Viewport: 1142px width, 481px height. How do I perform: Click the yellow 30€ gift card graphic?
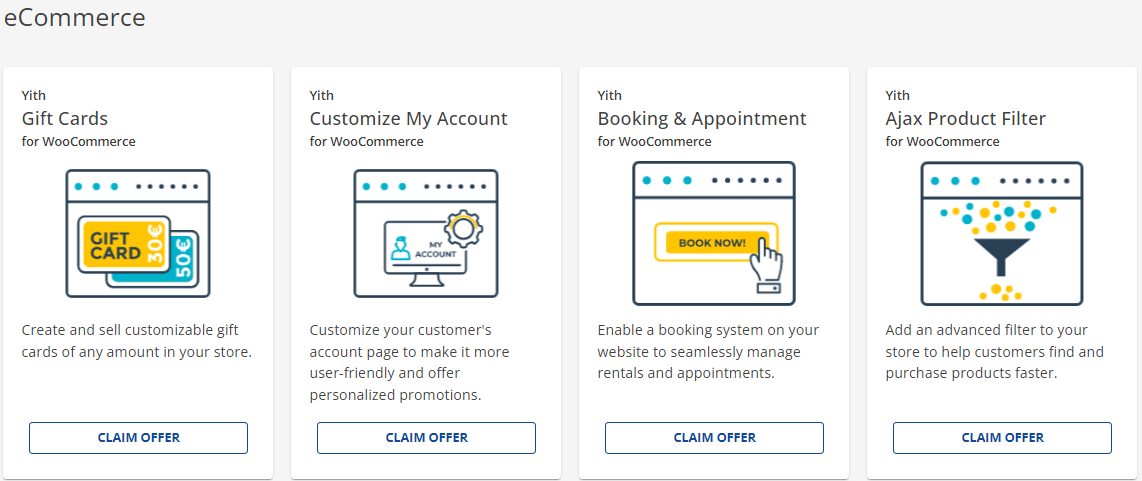click(x=125, y=246)
